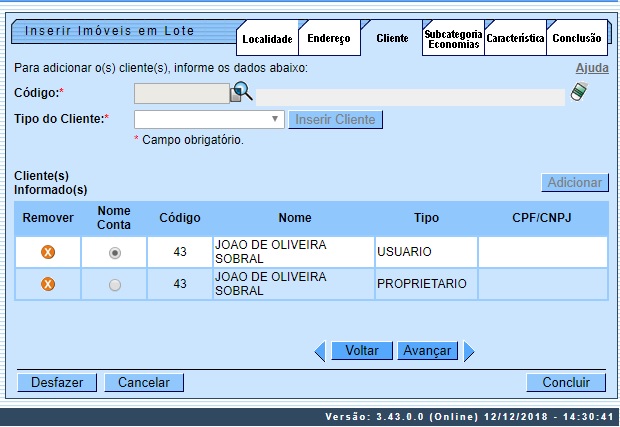
Task: Select Nome Conta radio for PROPRIETARIO row
Action: point(115,285)
